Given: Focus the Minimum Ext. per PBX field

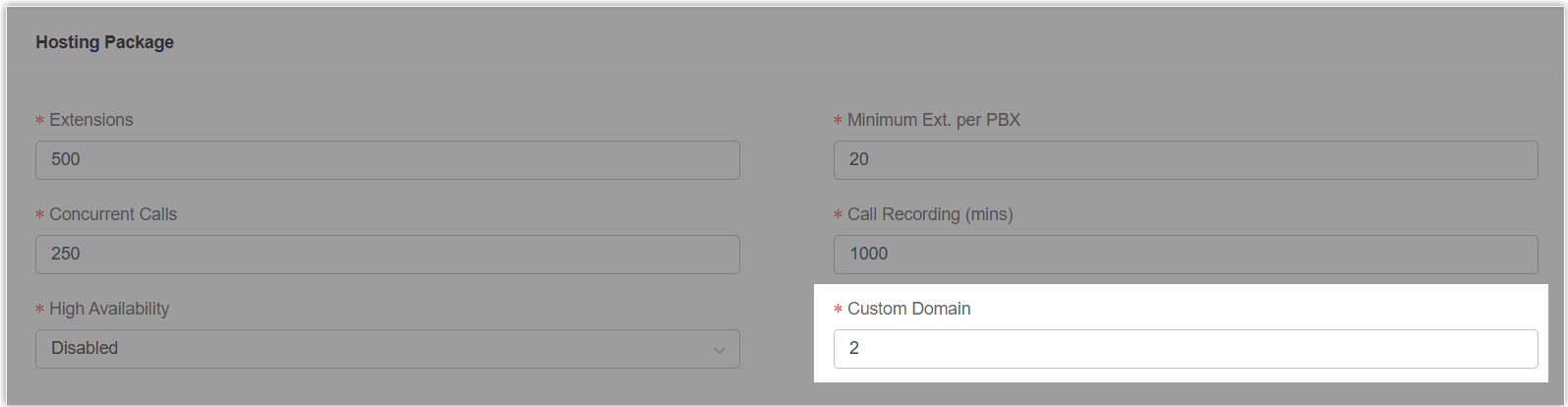Looking at the screenshot, I should [x=1186, y=159].
